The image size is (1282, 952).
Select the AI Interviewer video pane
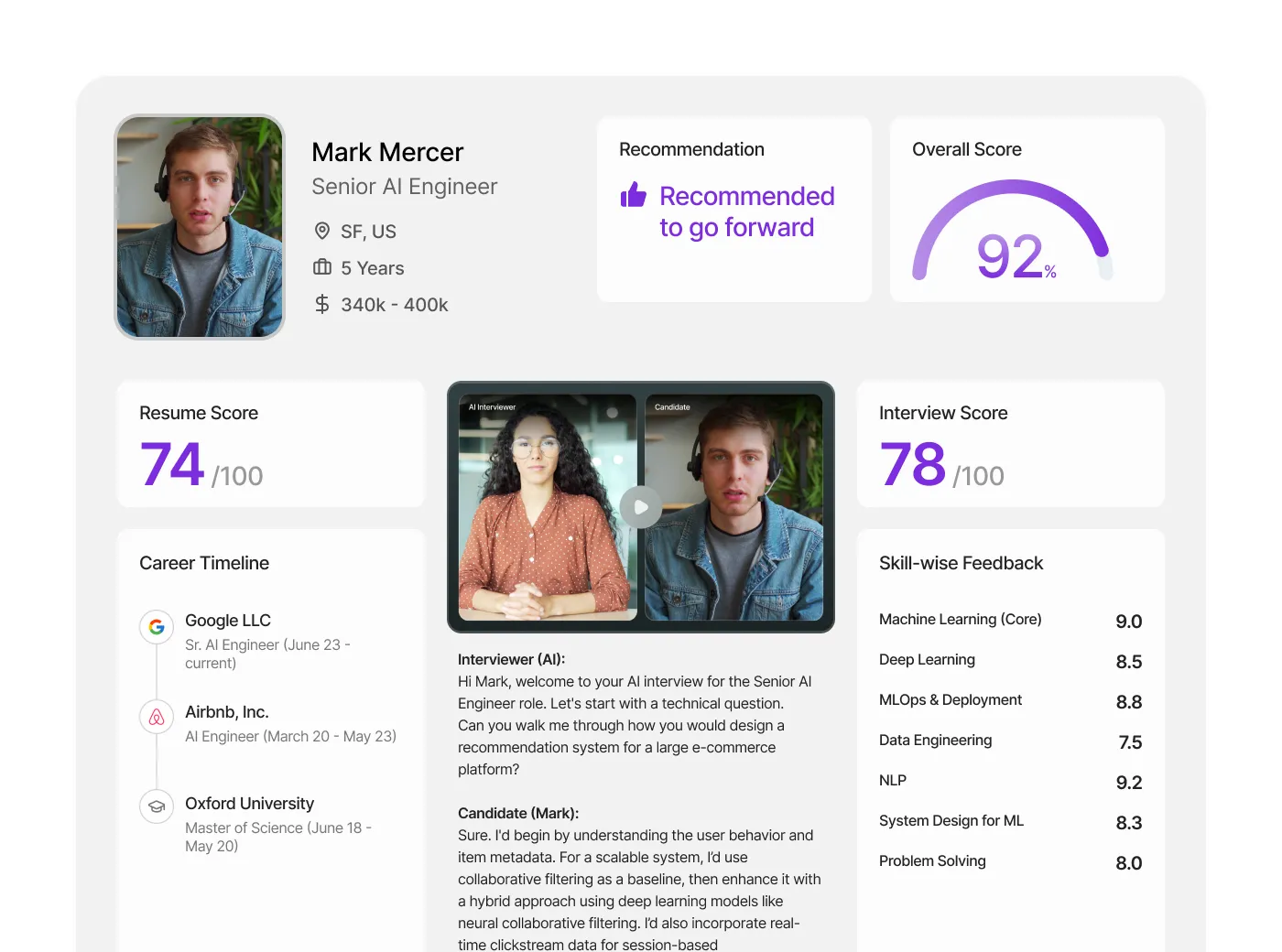[548, 507]
